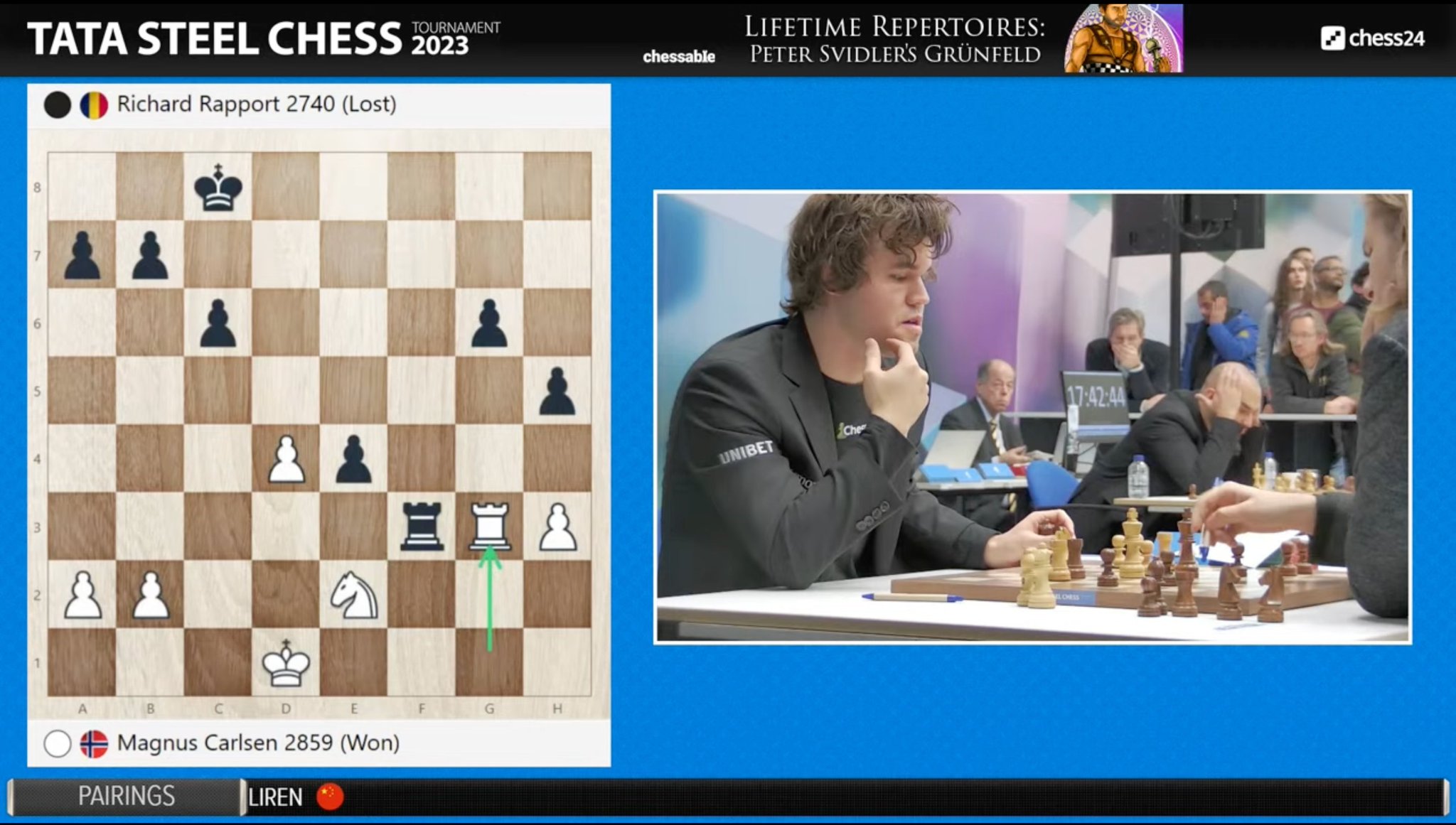Viewport: 1456px width, 825px height.
Task: Click the empty e5 square on the board
Action: (353, 391)
